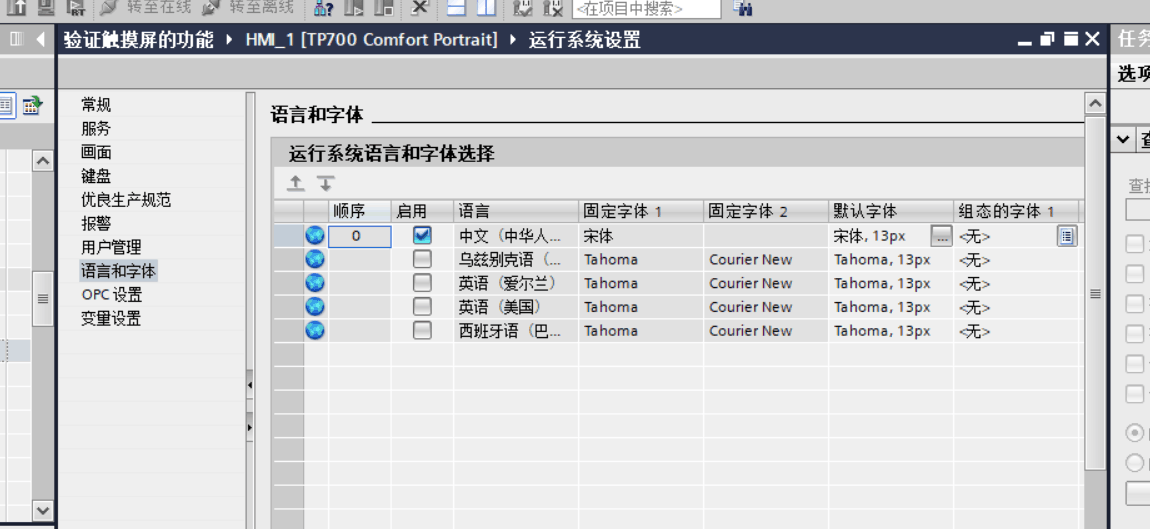This screenshot has width=1150, height=529.
Task: Click breadcrumb 运行系统设置
Action: (x=585, y=39)
